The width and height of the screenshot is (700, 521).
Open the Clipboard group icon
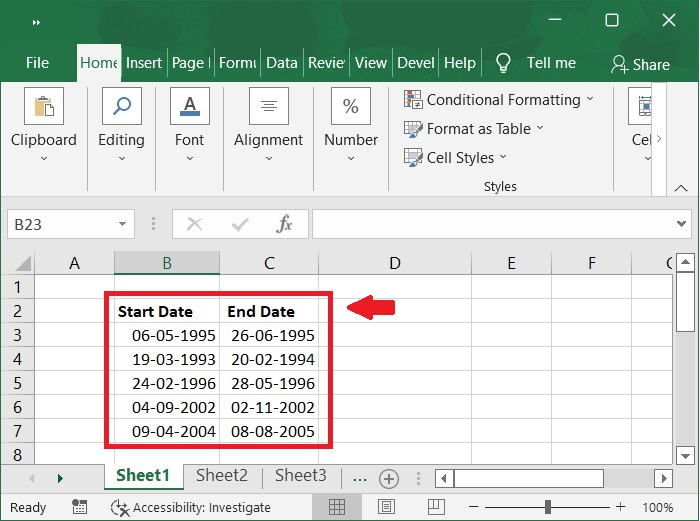click(44, 106)
